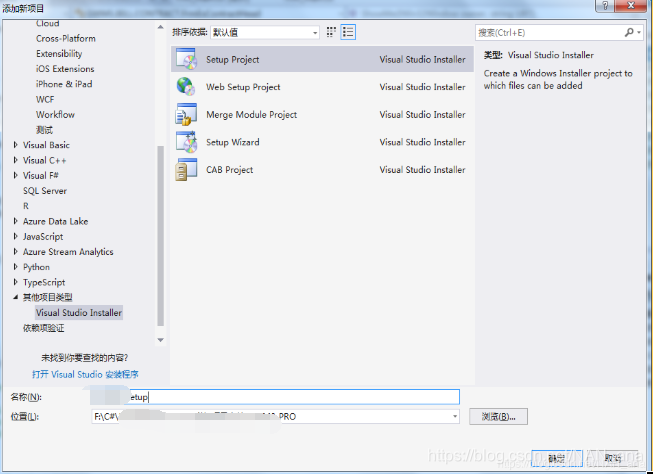This screenshot has height=474, width=653.
Task: Select the R category
Action: pyautogui.click(x=26, y=206)
